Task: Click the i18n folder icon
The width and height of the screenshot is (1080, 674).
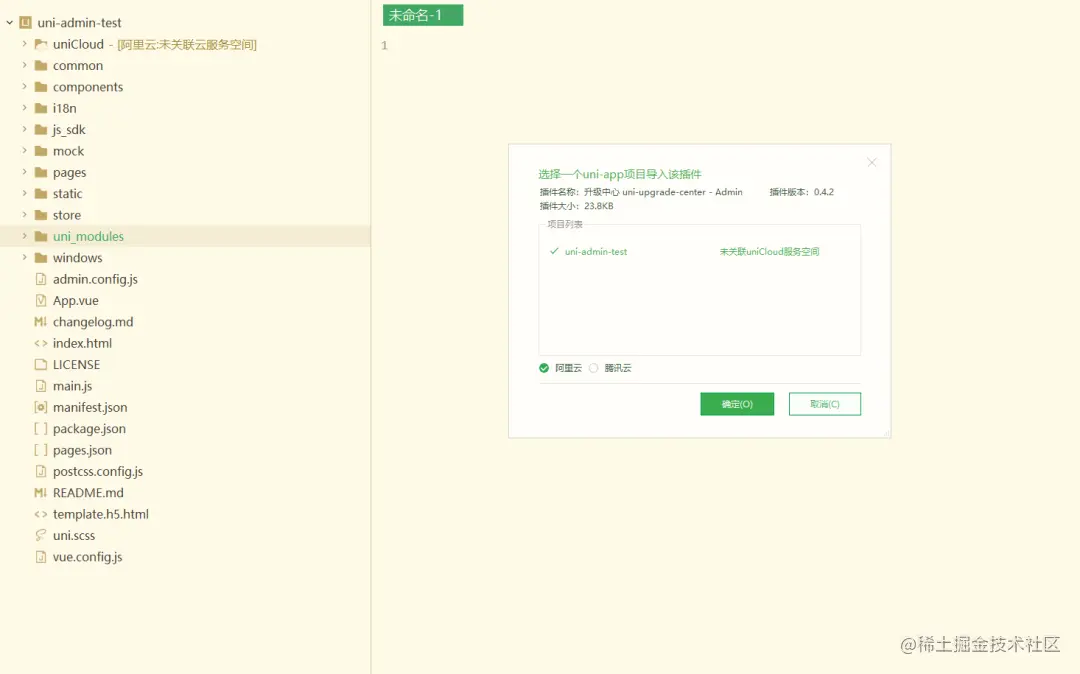Action: tap(41, 108)
